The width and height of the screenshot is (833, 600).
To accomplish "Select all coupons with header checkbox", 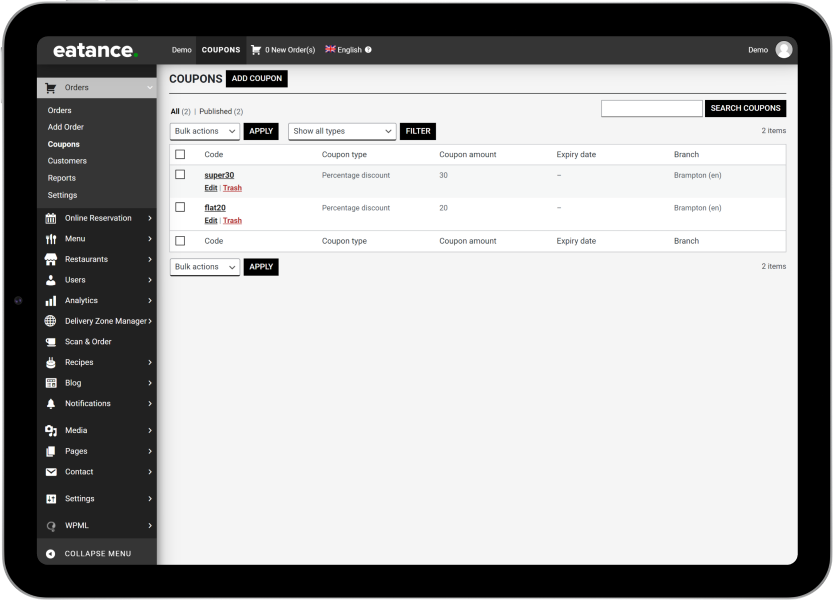I will [180, 155].
